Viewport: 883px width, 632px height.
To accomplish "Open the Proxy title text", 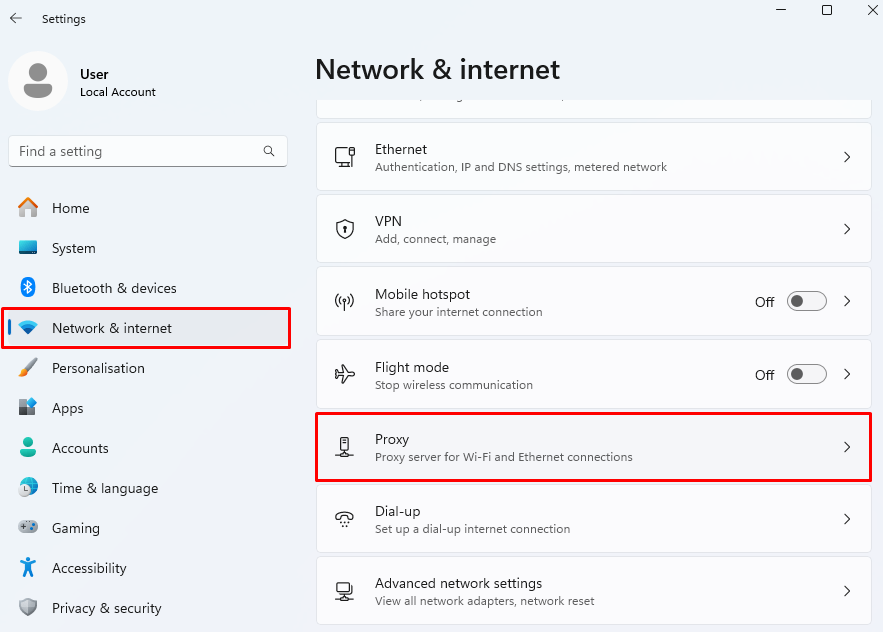I will pyautogui.click(x=392, y=439).
